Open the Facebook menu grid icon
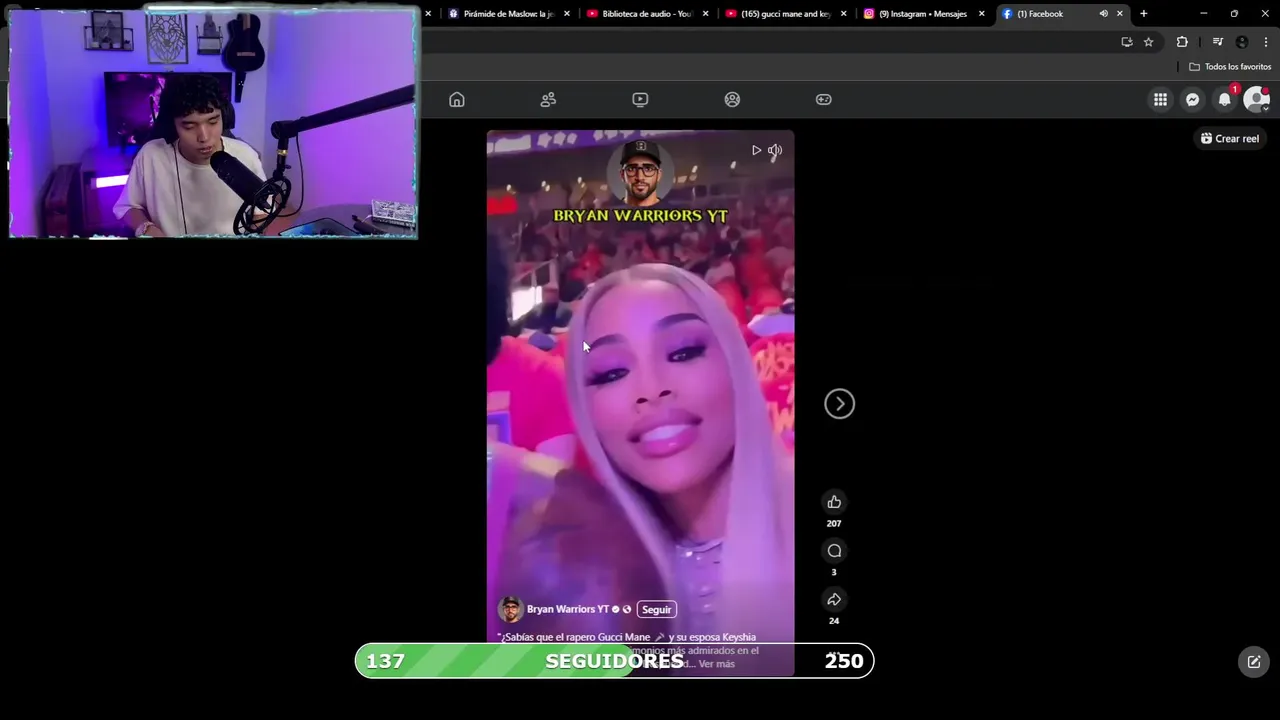This screenshot has width=1280, height=720. 1160,99
